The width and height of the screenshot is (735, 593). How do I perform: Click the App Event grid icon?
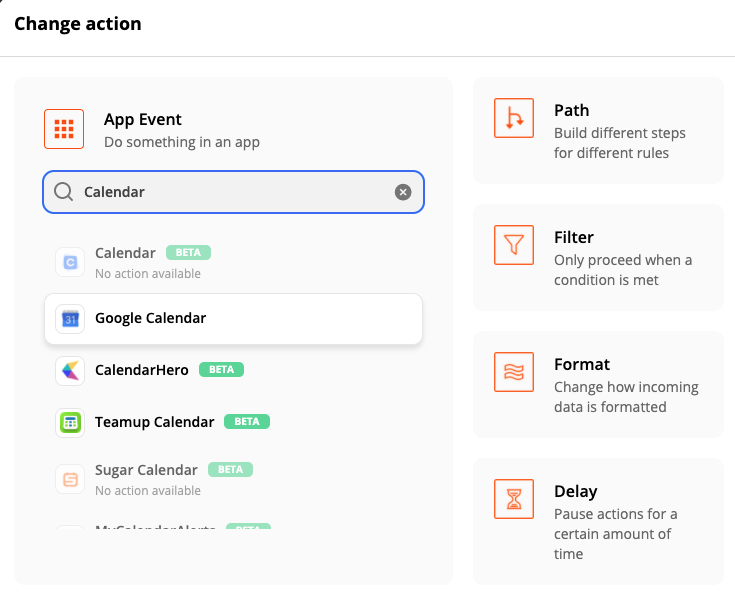click(x=64, y=129)
